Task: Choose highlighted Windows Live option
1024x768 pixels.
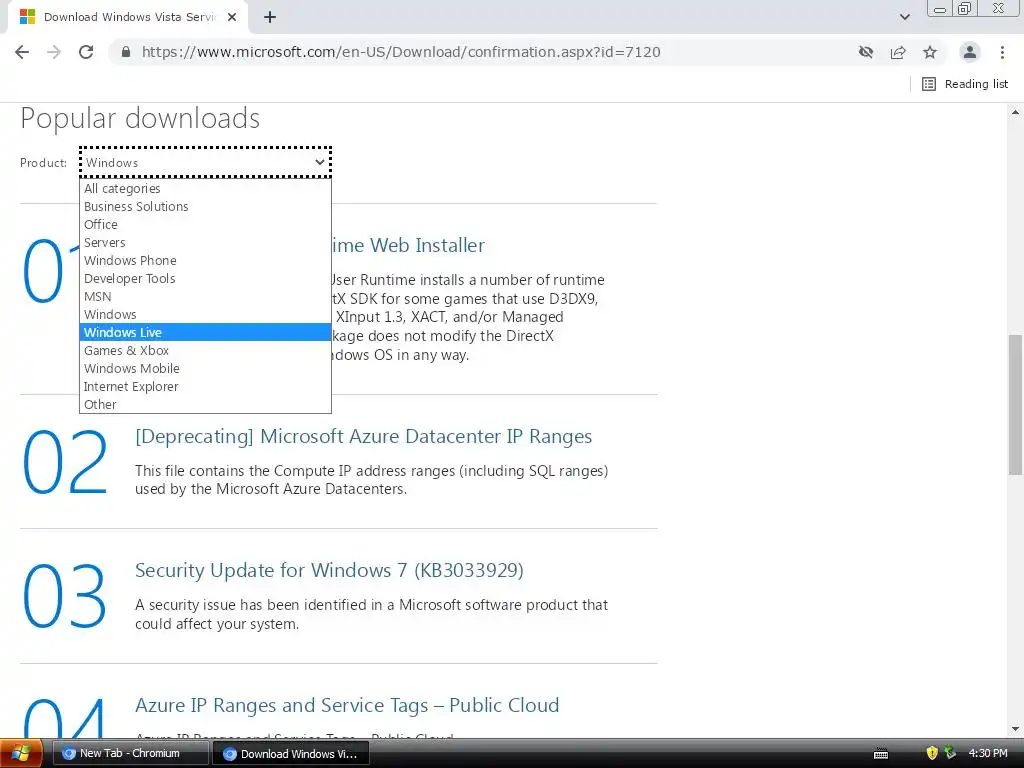Action: 205,332
